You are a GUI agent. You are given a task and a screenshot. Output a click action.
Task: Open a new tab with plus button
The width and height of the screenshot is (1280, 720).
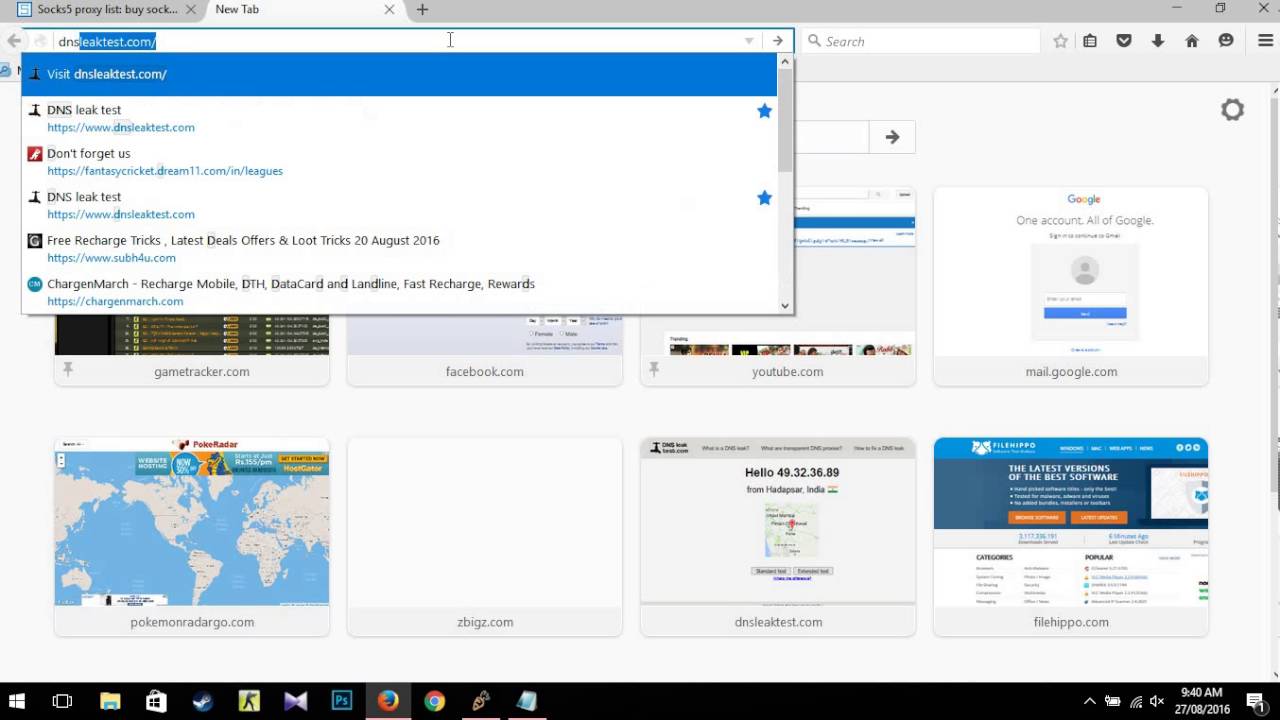point(422,9)
